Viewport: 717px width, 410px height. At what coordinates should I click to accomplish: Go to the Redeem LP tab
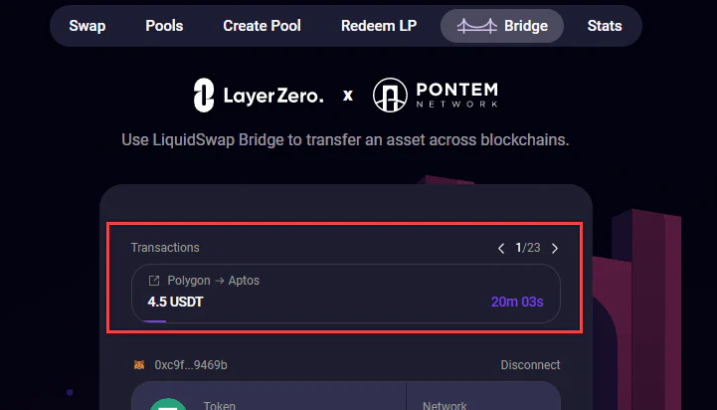379,26
